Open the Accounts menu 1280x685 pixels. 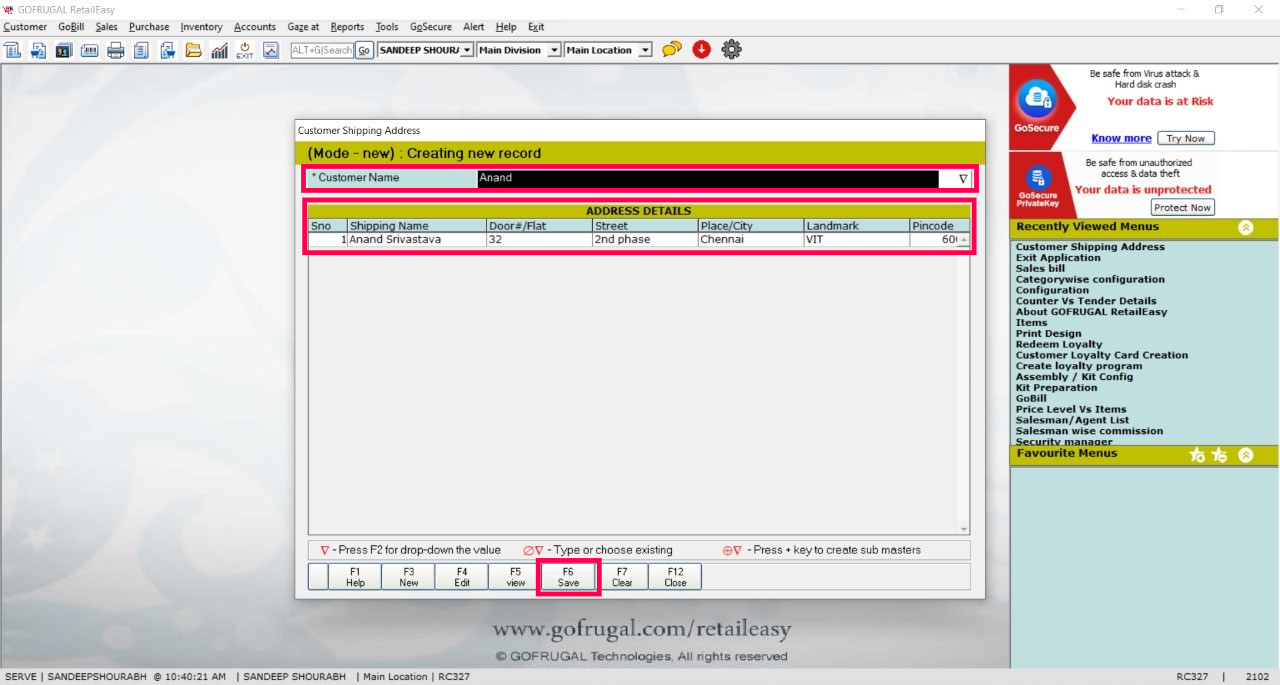click(x=255, y=27)
